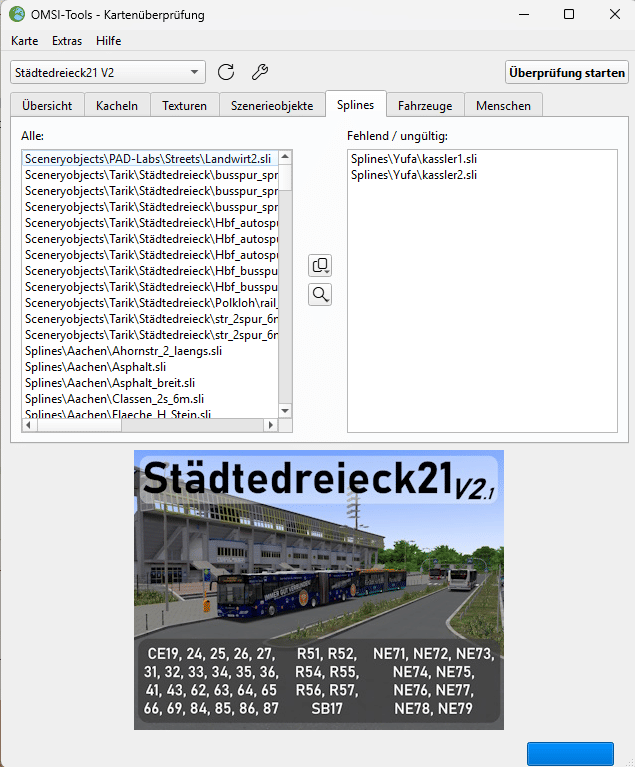Switch to the Kacheln tab
Viewport: 635px width, 767px height.
pos(116,105)
